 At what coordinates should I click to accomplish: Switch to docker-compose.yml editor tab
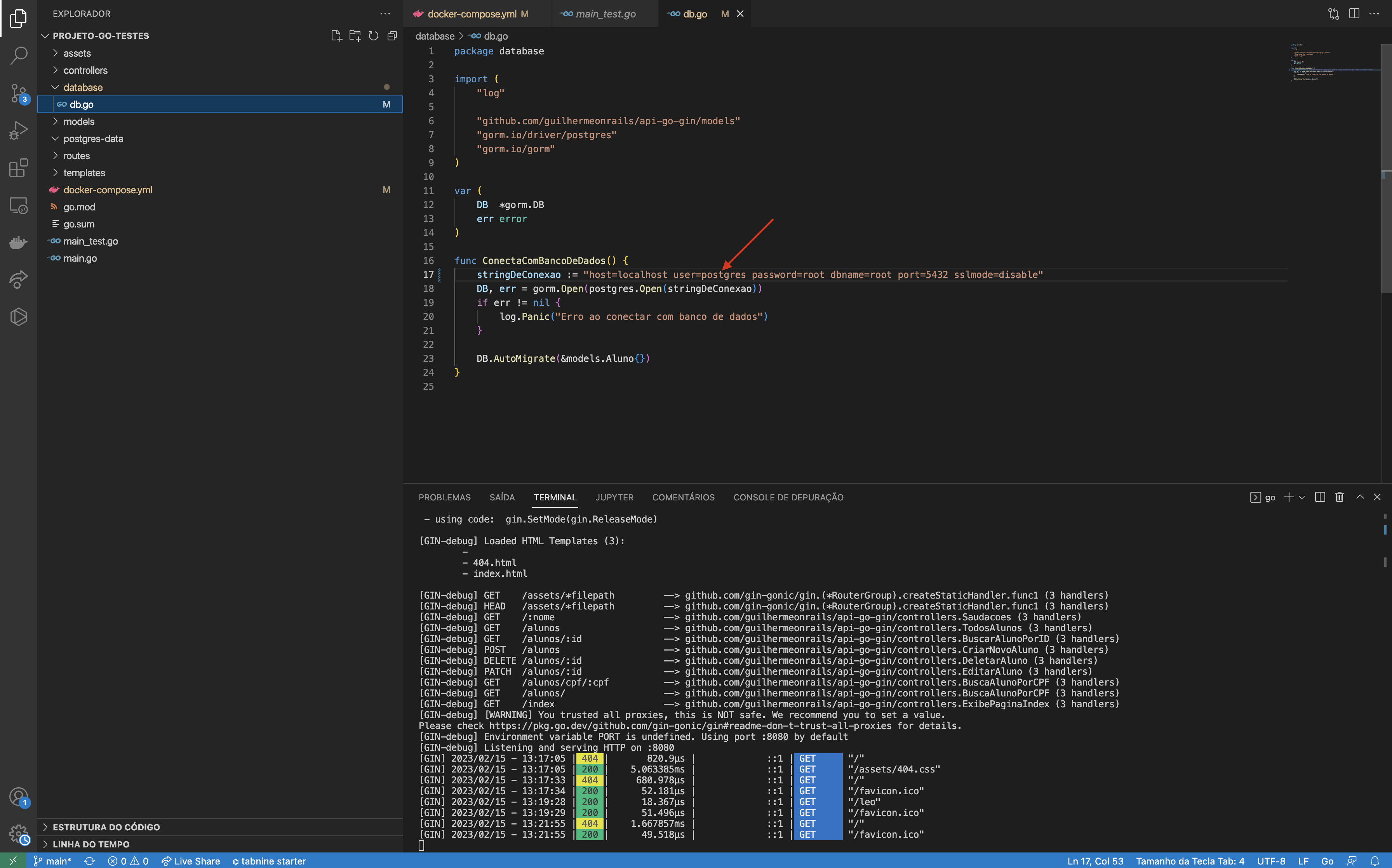tap(477, 14)
